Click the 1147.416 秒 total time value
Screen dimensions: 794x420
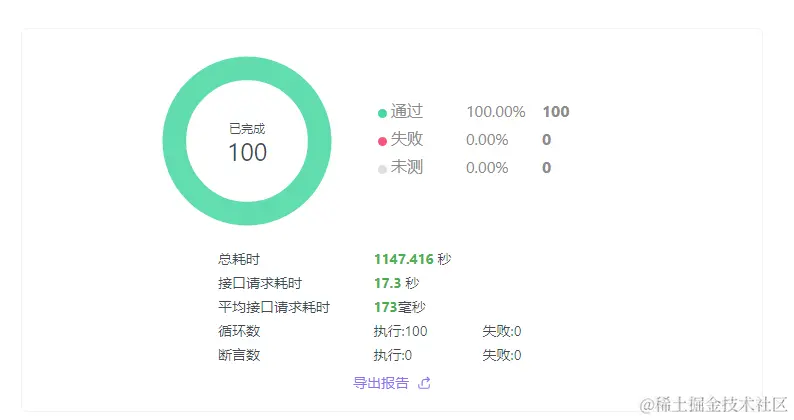(x=412, y=259)
